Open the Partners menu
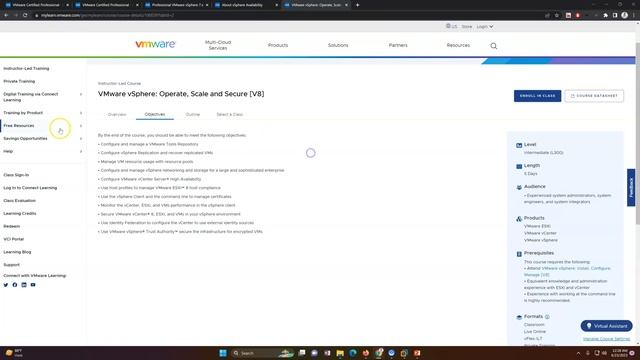The image size is (640, 360). pyautogui.click(x=398, y=45)
